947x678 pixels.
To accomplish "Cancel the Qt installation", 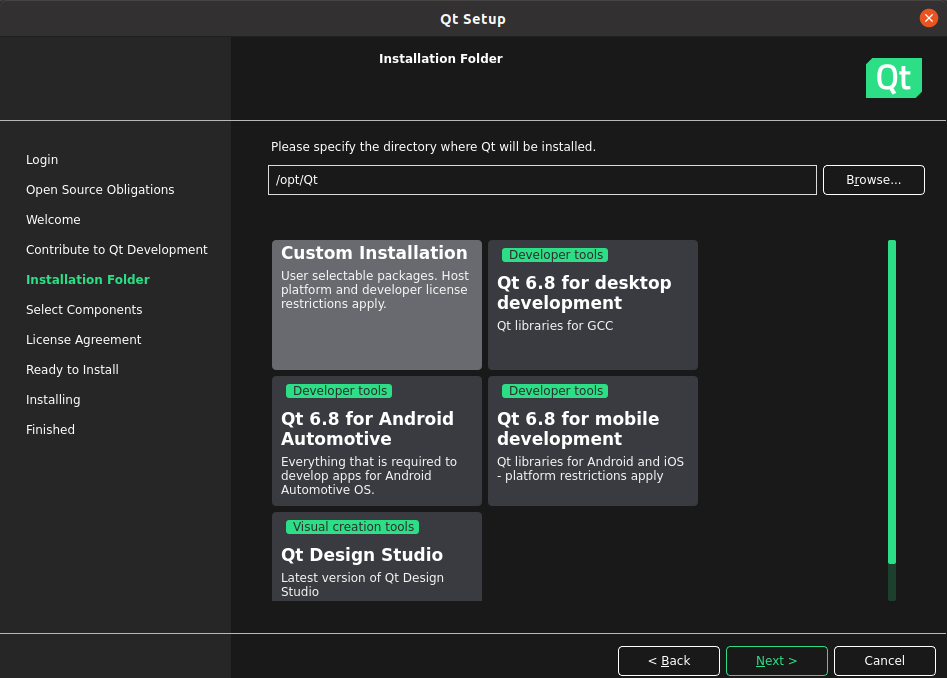I will click(x=884, y=661).
